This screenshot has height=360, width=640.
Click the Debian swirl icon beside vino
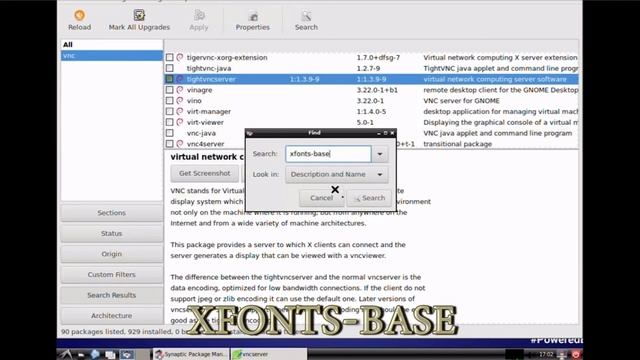coord(180,100)
